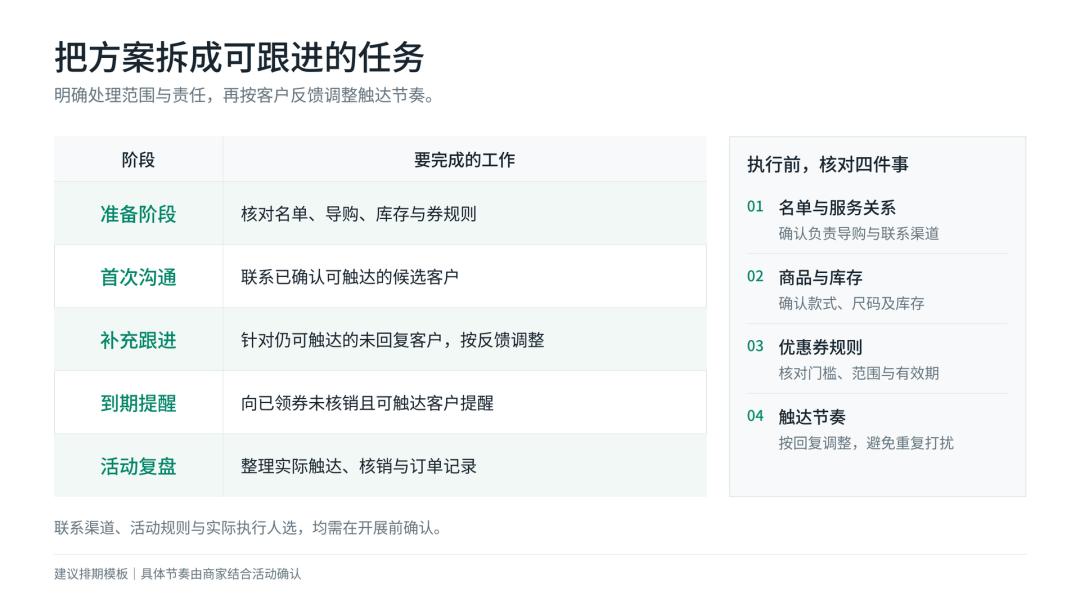Select the 准备阶段 row label

coord(138,214)
